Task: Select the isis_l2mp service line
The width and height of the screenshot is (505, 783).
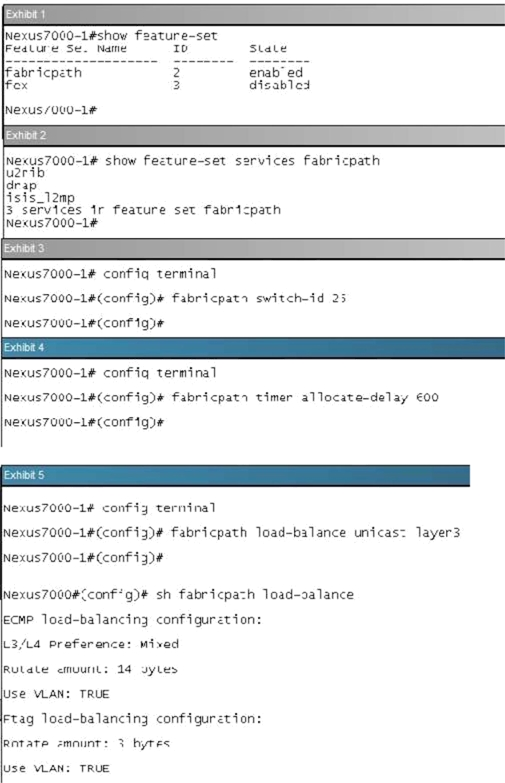Action: (x=40, y=198)
